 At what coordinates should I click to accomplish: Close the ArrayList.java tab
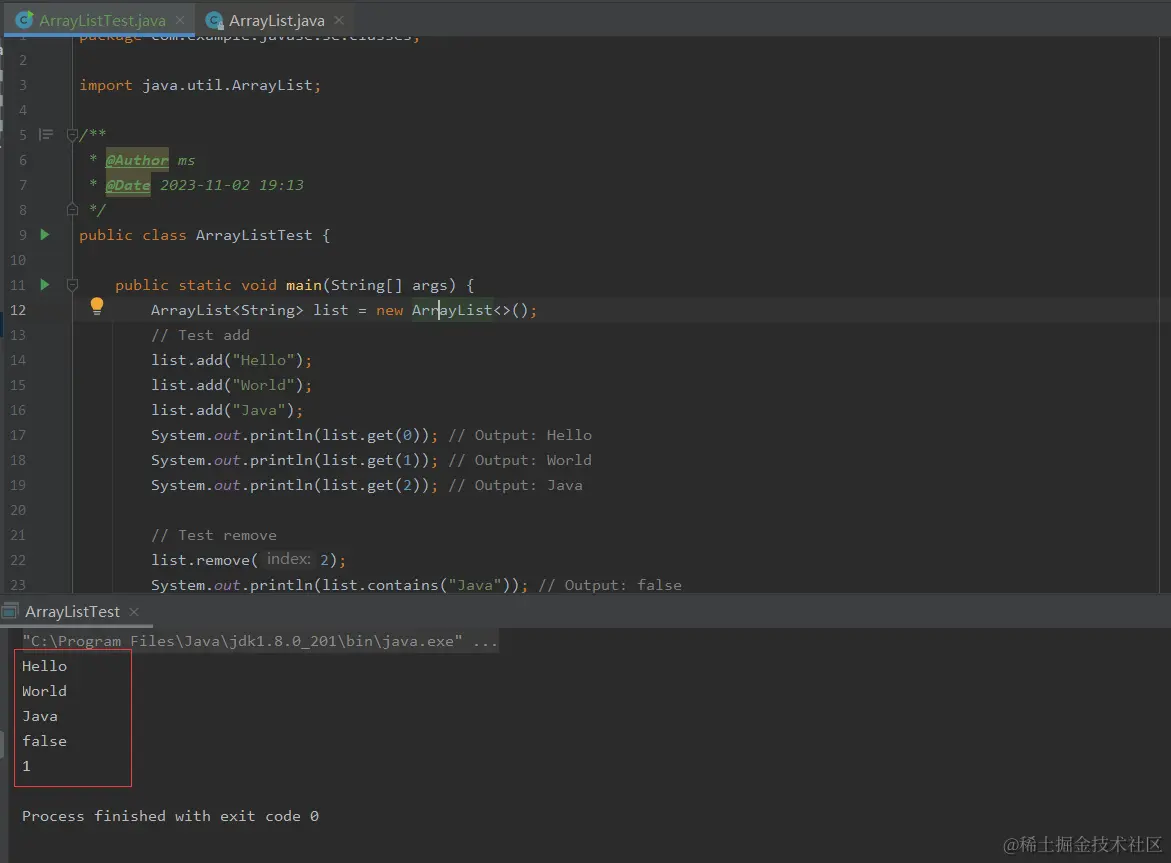click(339, 20)
